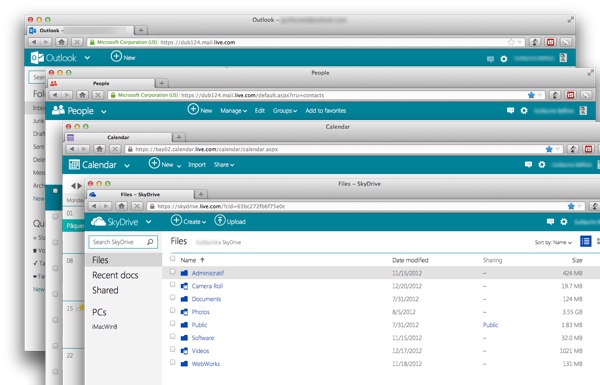Image resolution: width=600 pixels, height=385 pixels.
Task: Click bookmark star in People address bar
Action: point(531,95)
